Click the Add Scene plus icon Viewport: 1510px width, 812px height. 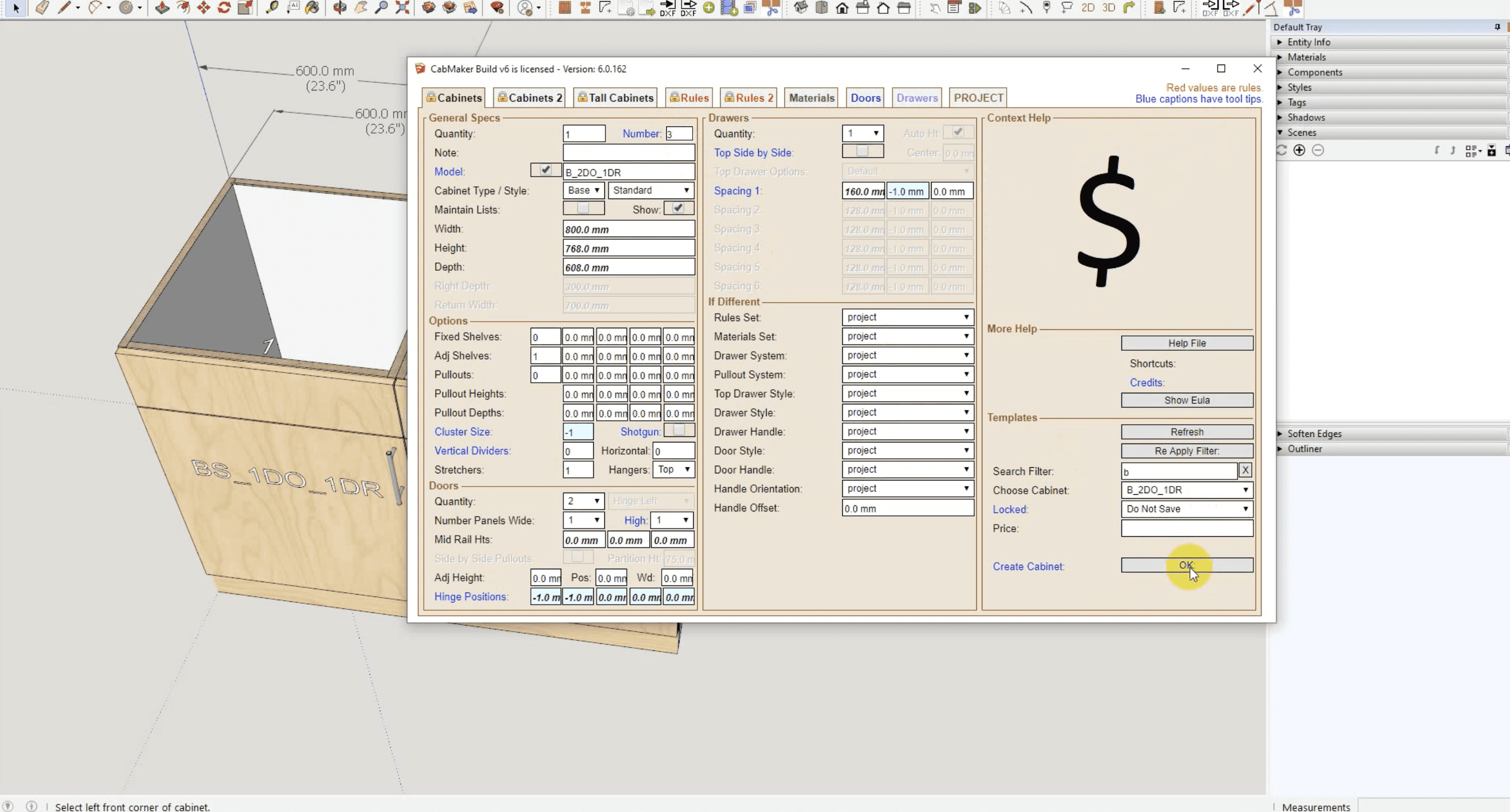(x=1299, y=151)
